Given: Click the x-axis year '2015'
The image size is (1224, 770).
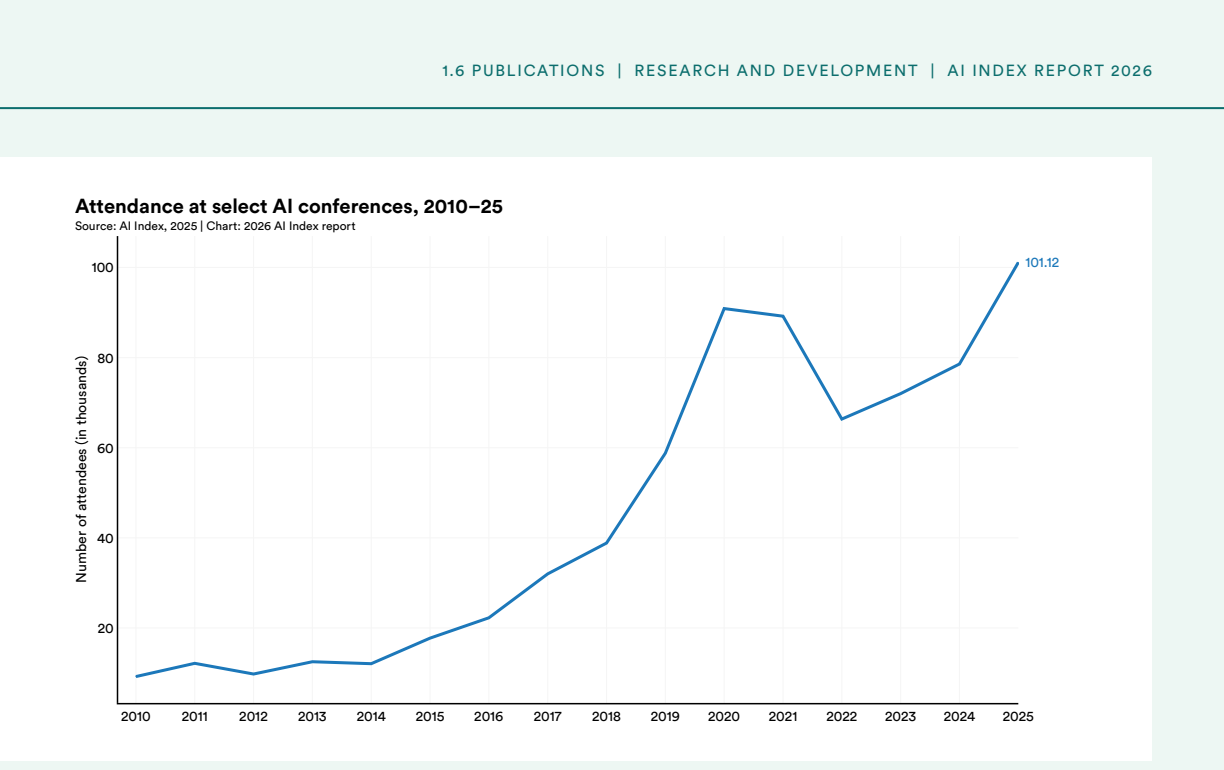Looking at the screenshot, I should 430,717.
